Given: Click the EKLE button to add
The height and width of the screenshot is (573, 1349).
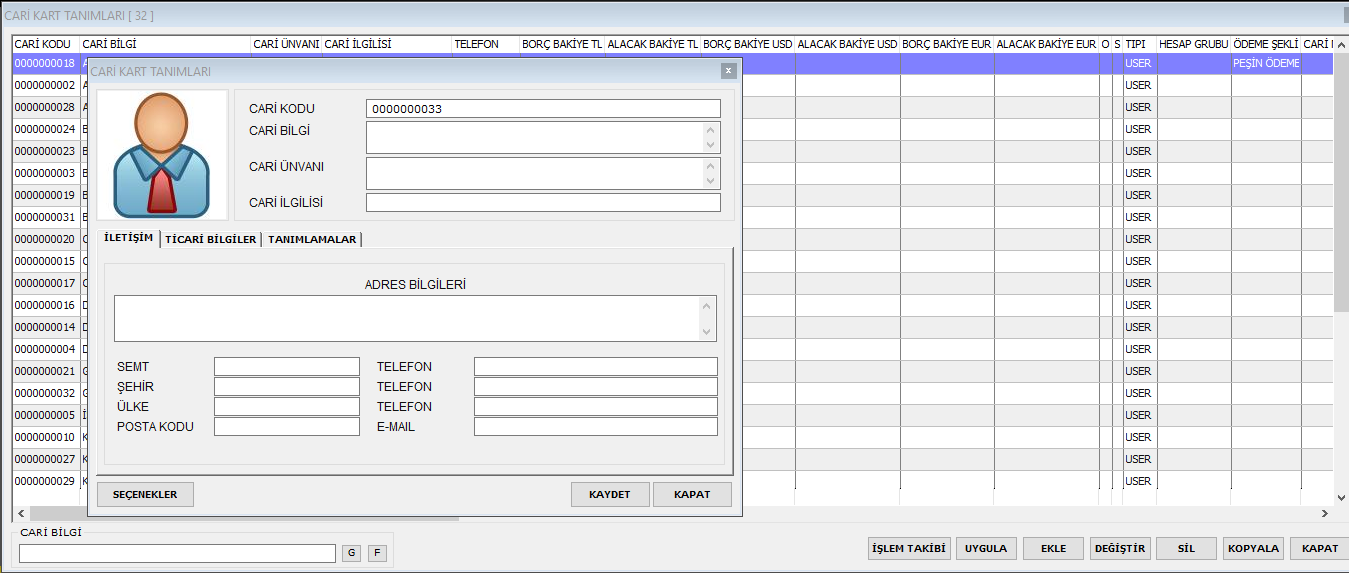Looking at the screenshot, I should pyautogui.click(x=1053, y=549).
